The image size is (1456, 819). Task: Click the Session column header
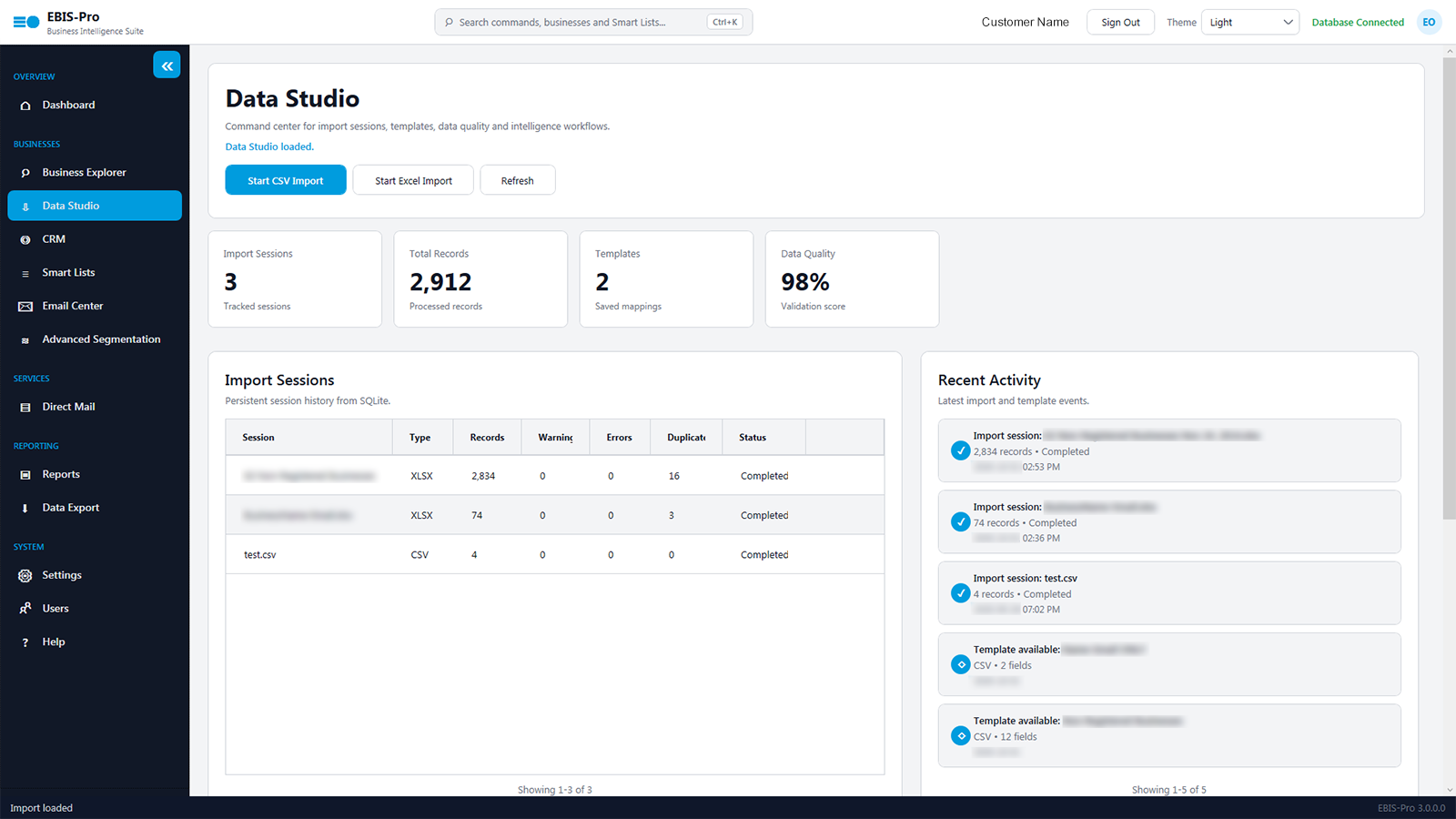pos(308,438)
